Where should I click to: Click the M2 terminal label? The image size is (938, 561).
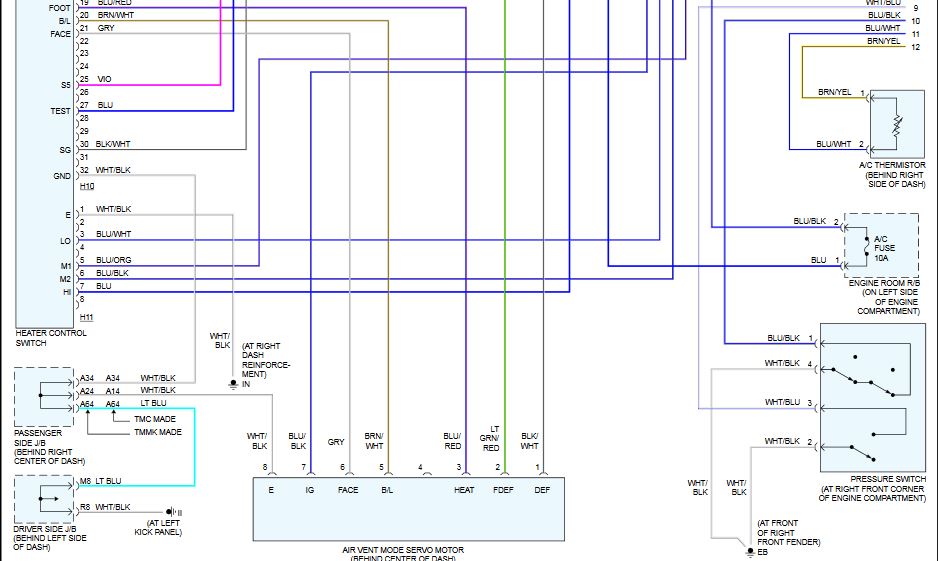coord(65,279)
